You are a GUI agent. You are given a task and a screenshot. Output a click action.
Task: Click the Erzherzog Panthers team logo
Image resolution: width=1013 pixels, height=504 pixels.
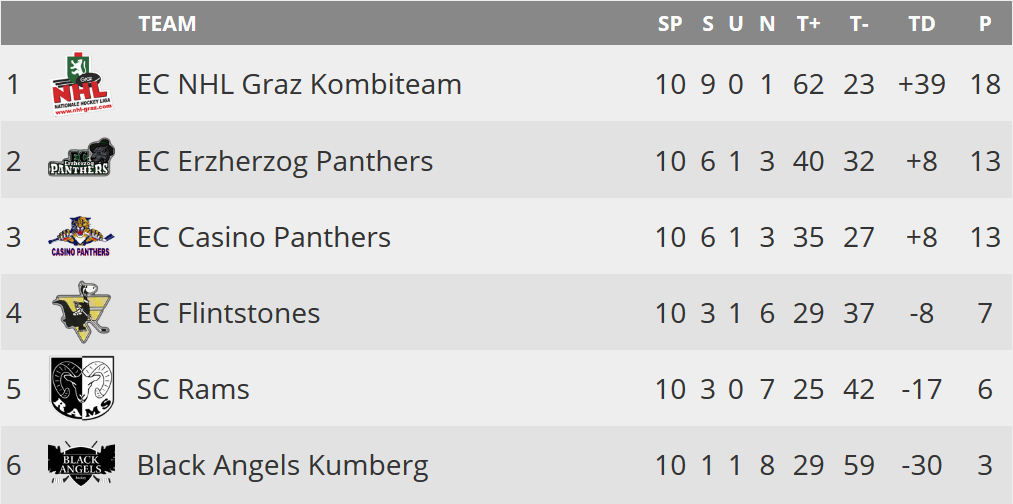click(81, 158)
